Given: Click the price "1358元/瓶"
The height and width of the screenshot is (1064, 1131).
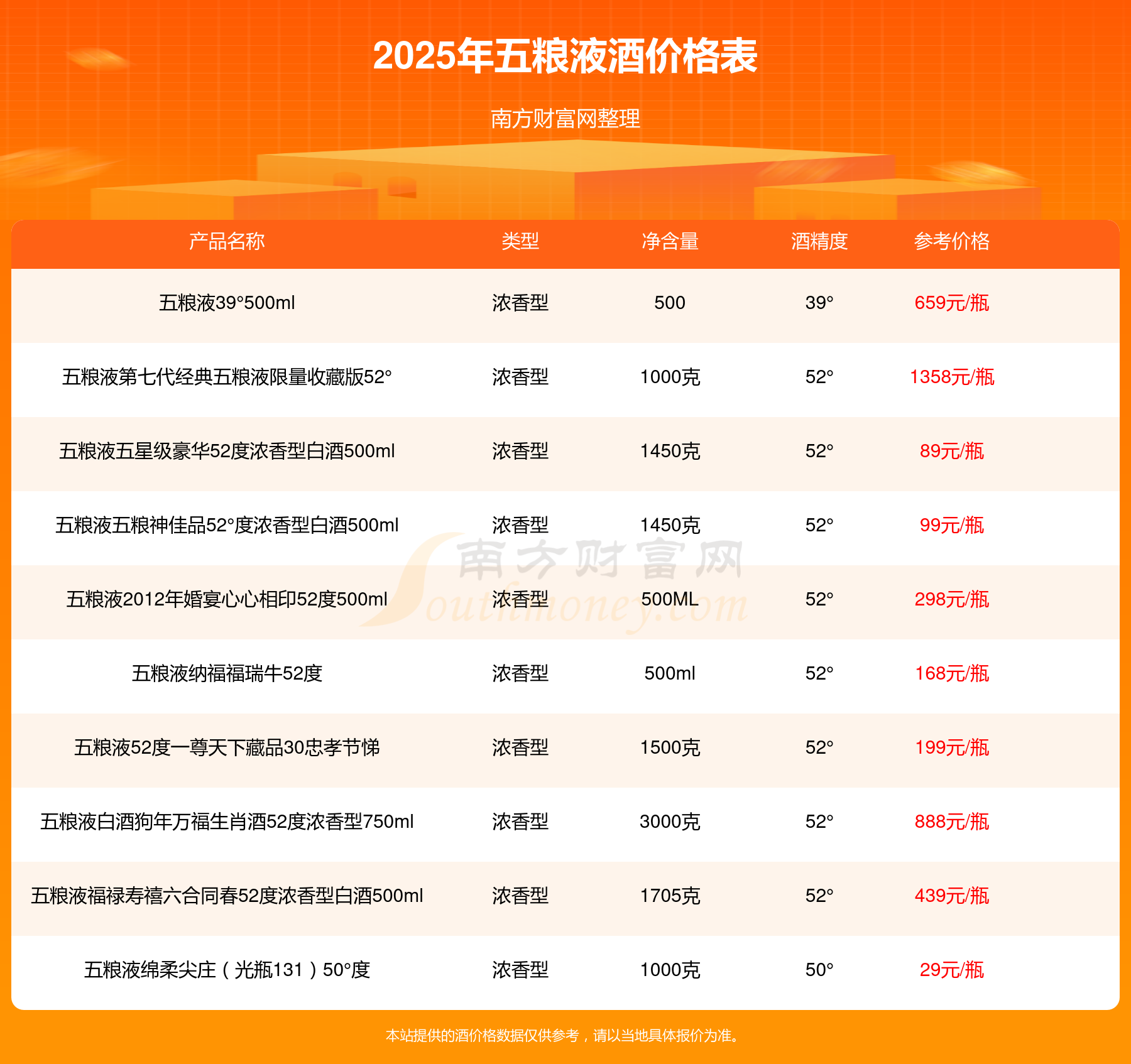Looking at the screenshot, I should coord(952,377).
